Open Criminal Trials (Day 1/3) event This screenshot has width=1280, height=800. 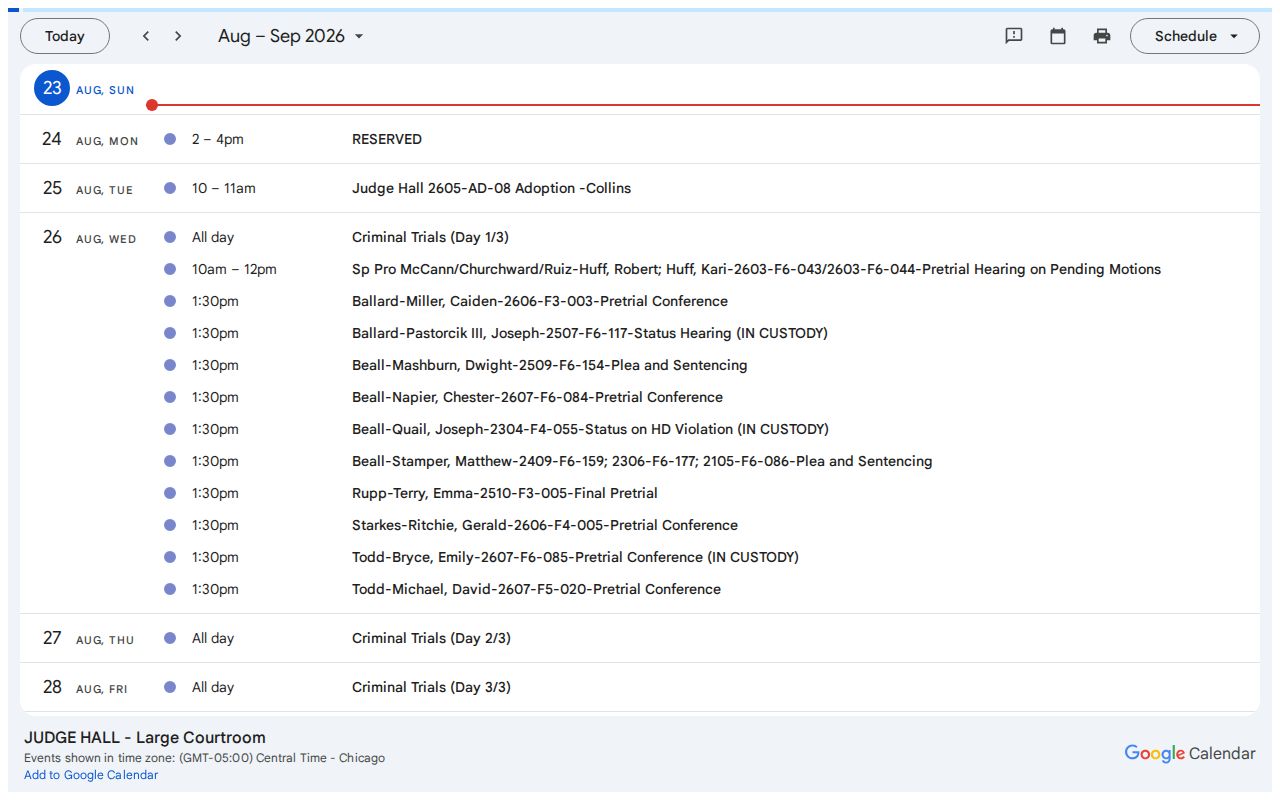click(430, 237)
